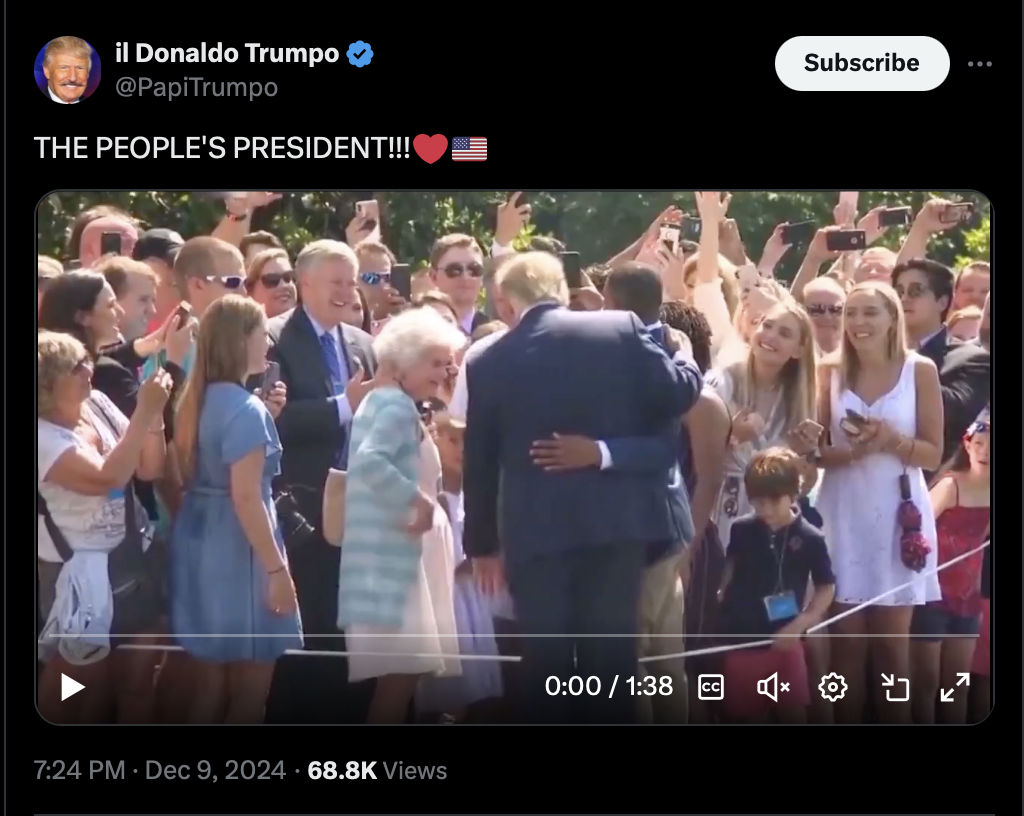Screen dimensions: 1024x816
Task: Open the 7:24 PM Dec 9, 2024 timestamp
Action: 160,770
